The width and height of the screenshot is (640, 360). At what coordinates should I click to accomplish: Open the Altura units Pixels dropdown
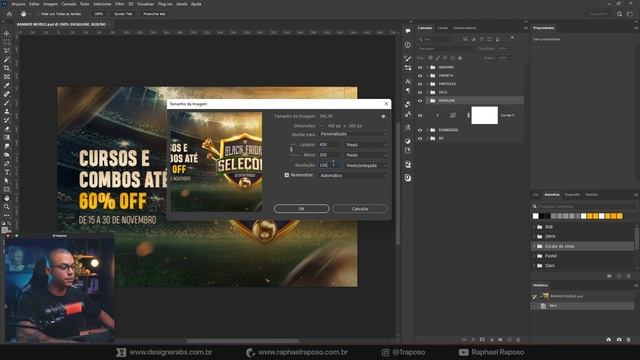[x=366, y=155]
